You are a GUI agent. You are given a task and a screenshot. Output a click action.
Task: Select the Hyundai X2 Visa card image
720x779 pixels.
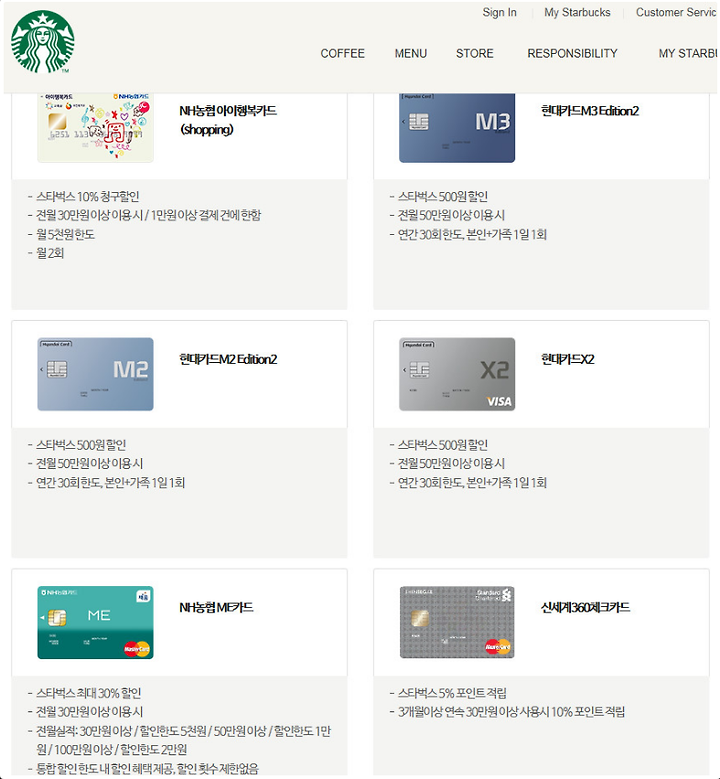click(457, 374)
